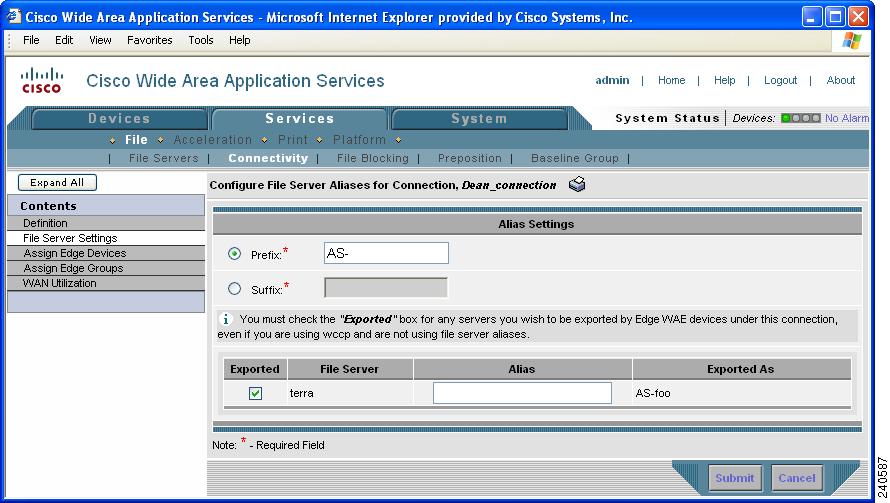Select the Platform submenu item
Image resolution: width=890 pixels, height=503 pixels.
[x=359, y=140]
